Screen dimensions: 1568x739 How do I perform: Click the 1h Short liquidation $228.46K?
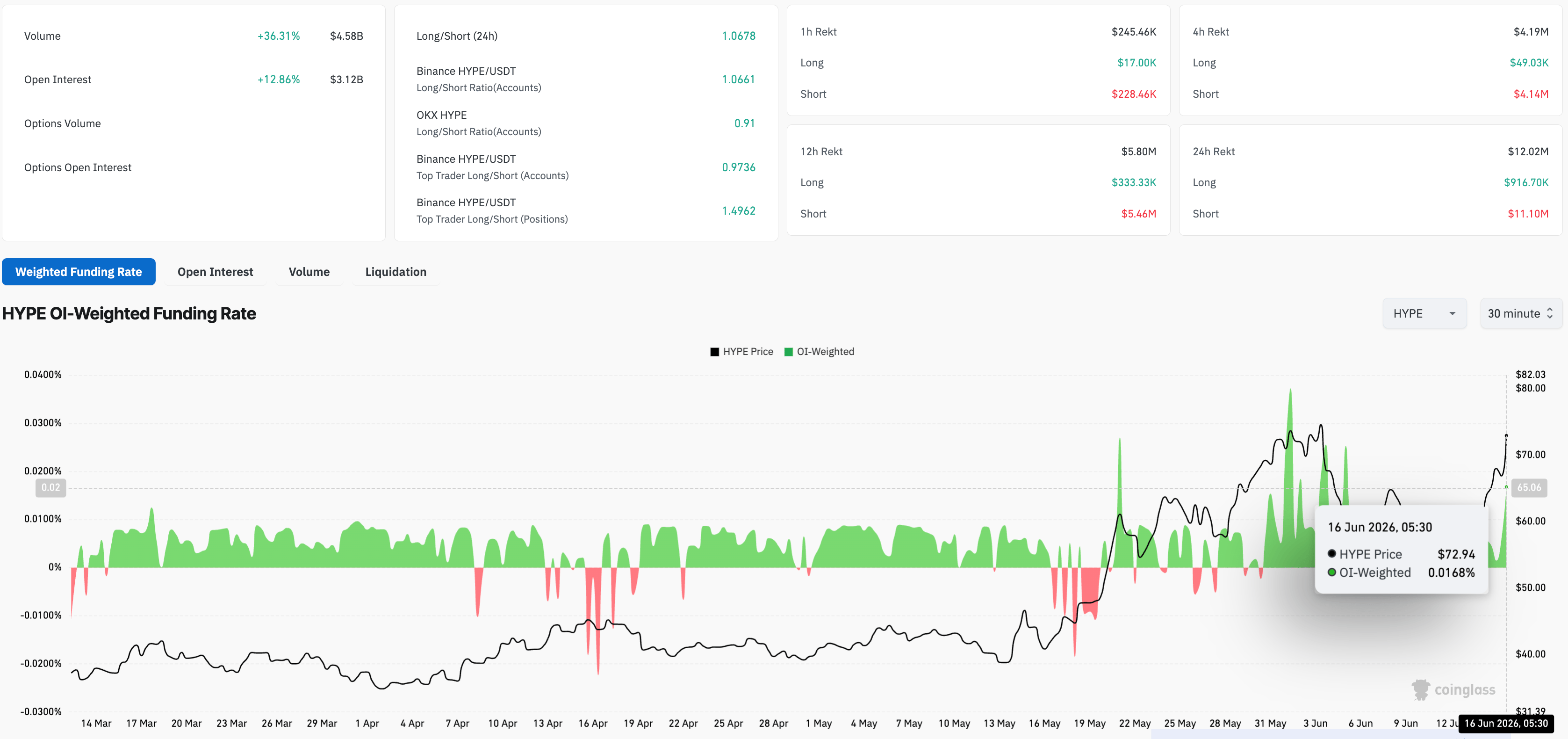click(x=1134, y=94)
